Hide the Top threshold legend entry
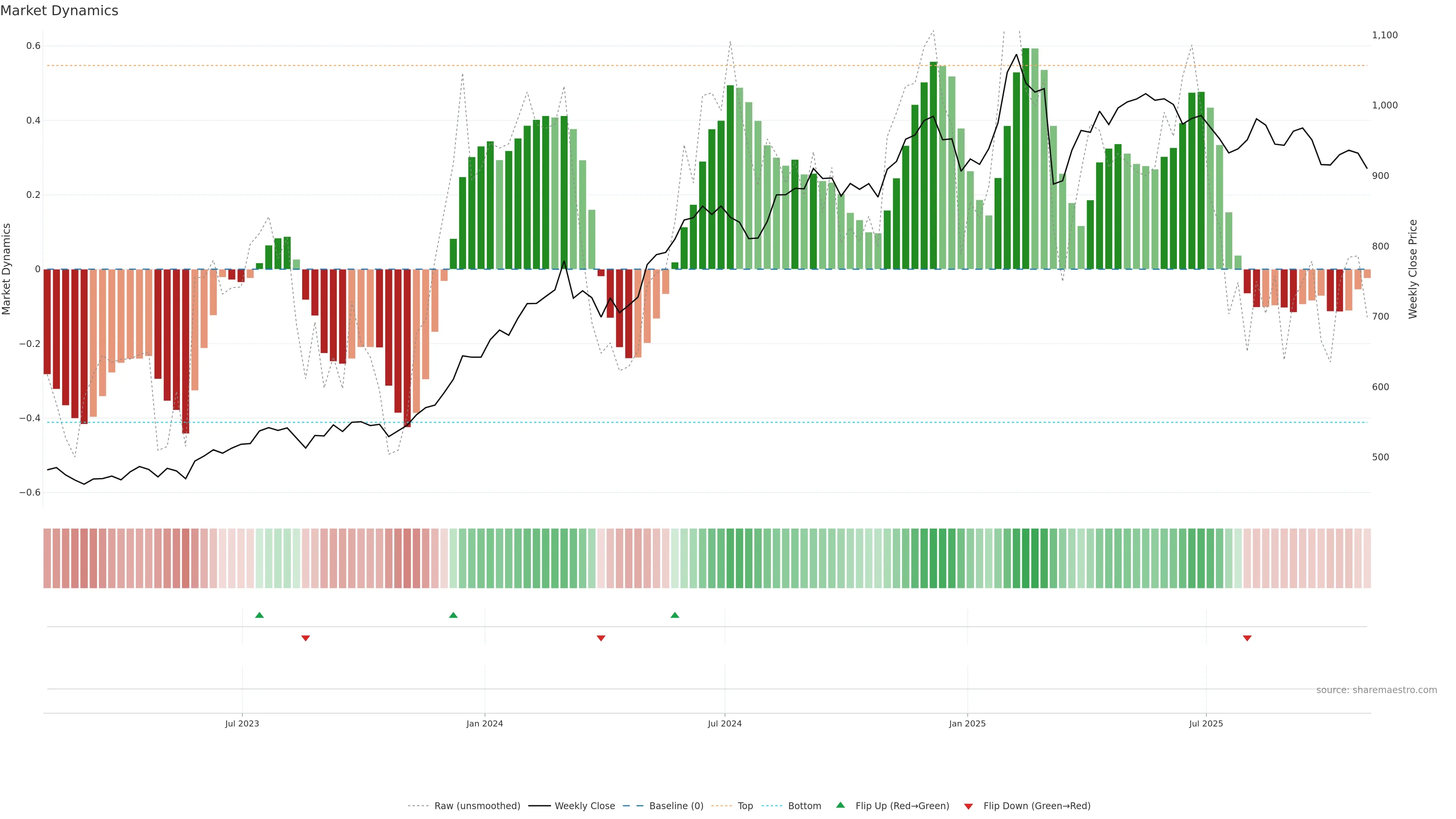The width and height of the screenshot is (1456, 819). [x=745, y=806]
